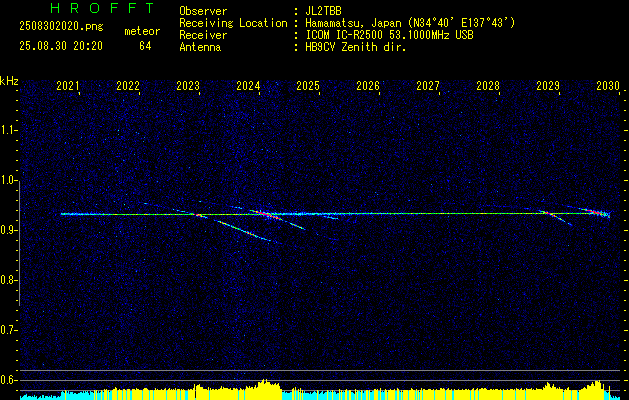Viewport: 629px width, 400px height.
Task: Click the 2023 time marker
Action: [188, 86]
